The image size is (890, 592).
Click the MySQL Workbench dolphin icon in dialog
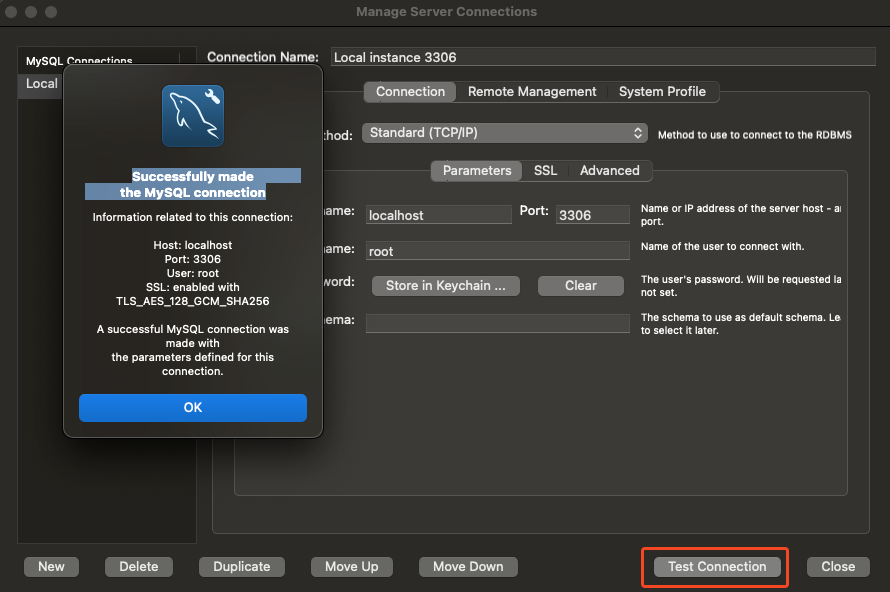(x=193, y=116)
